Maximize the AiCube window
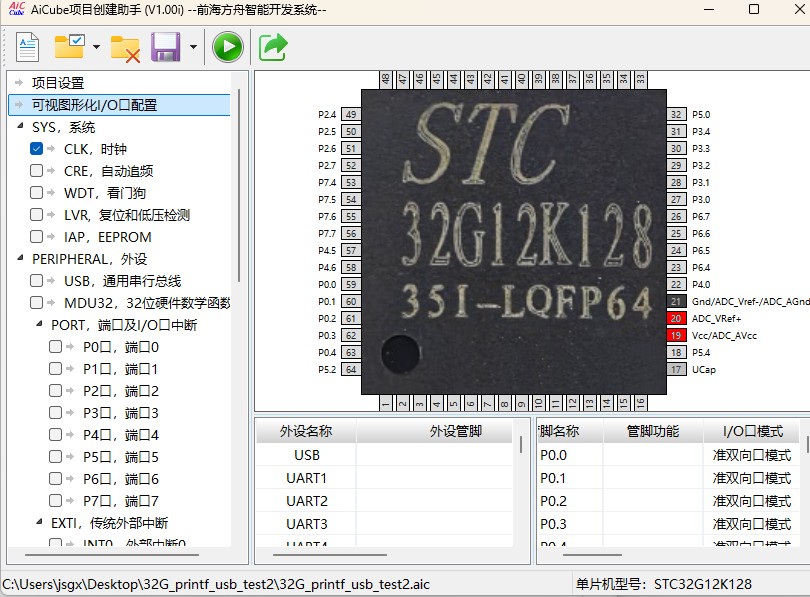Viewport: 810px width, 597px height. tap(754, 9)
